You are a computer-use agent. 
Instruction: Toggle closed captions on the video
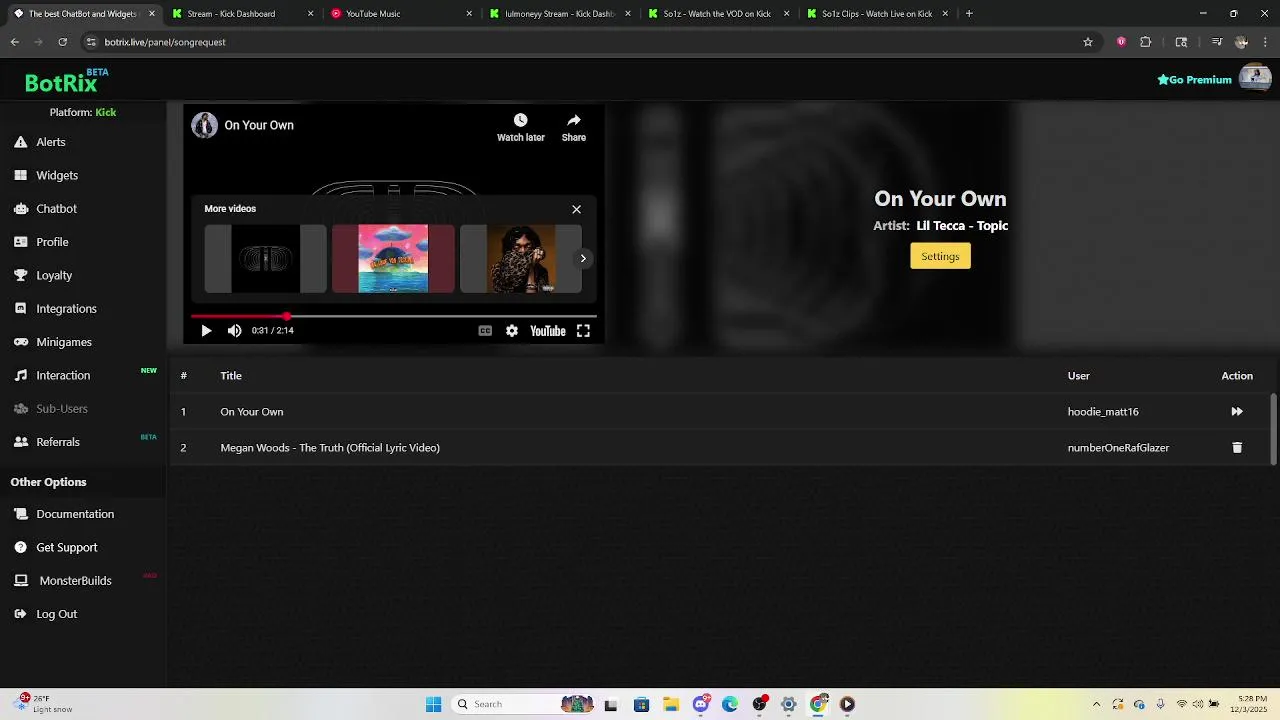[485, 331]
